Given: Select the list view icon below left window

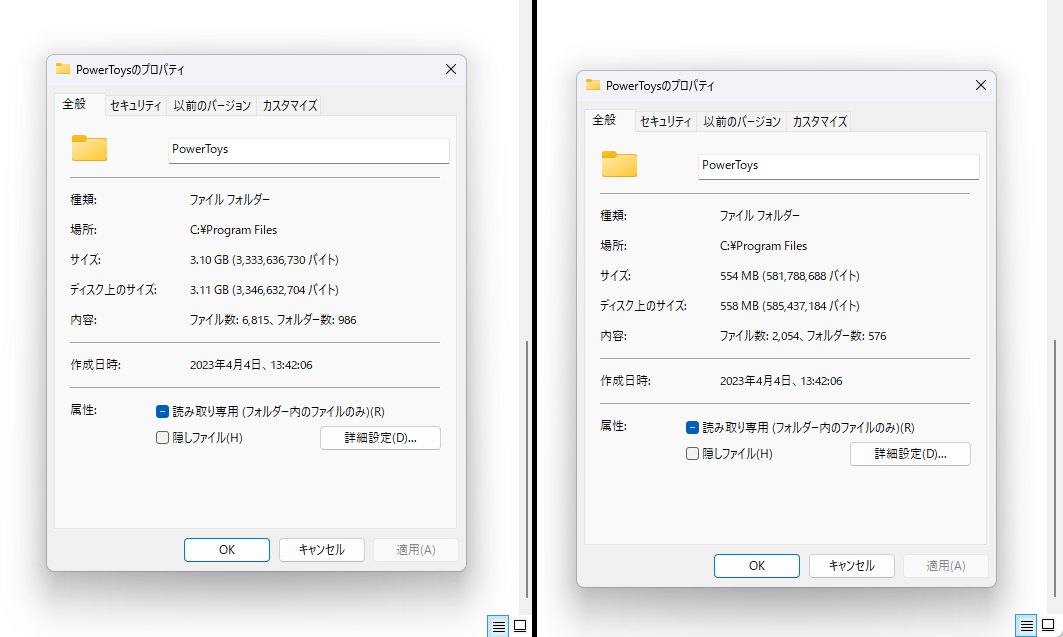Looking at the screenshot, I should click(498, 625).
